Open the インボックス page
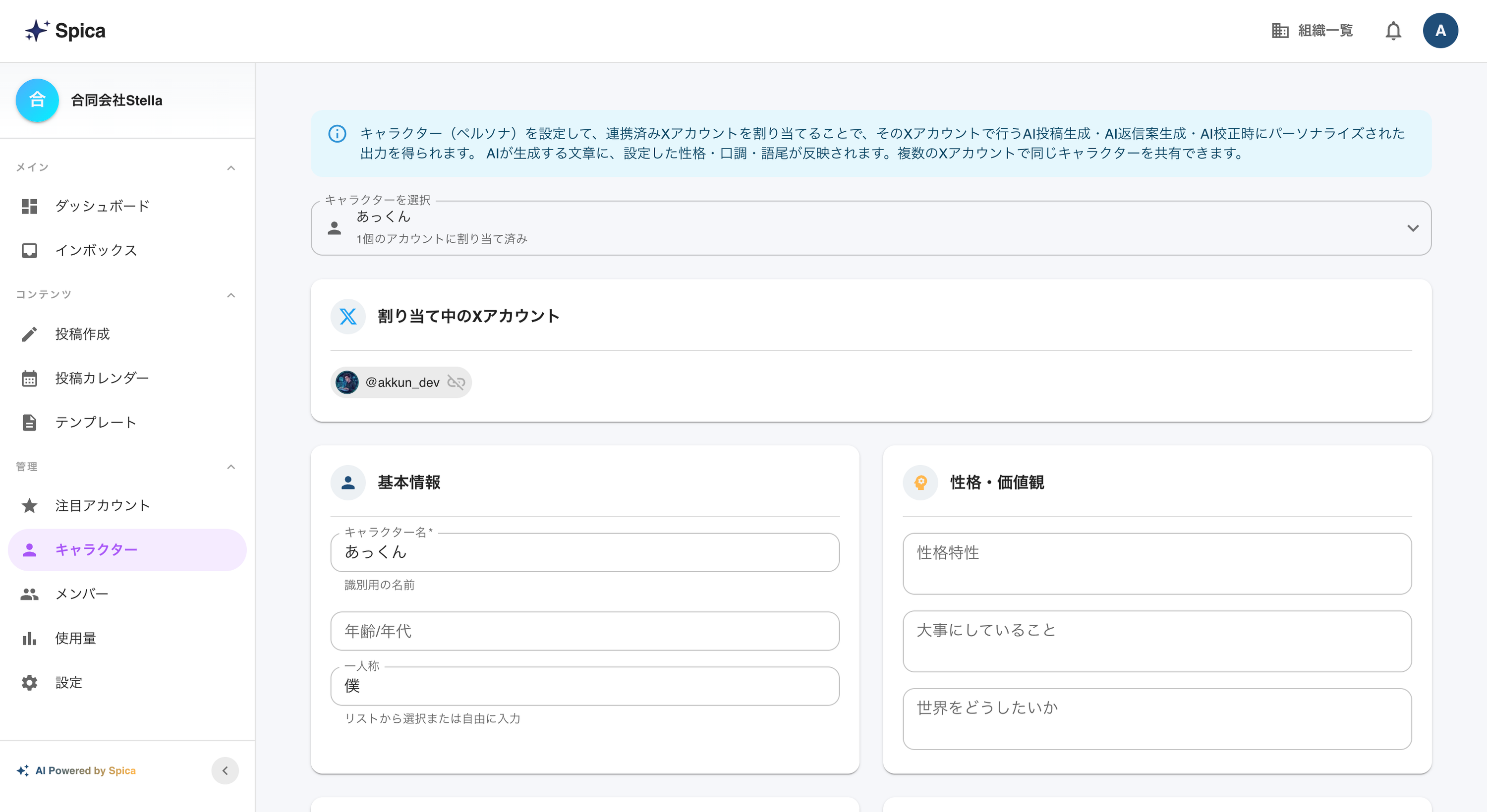Viewport: 1487px width, 812px height. [127, 250]
